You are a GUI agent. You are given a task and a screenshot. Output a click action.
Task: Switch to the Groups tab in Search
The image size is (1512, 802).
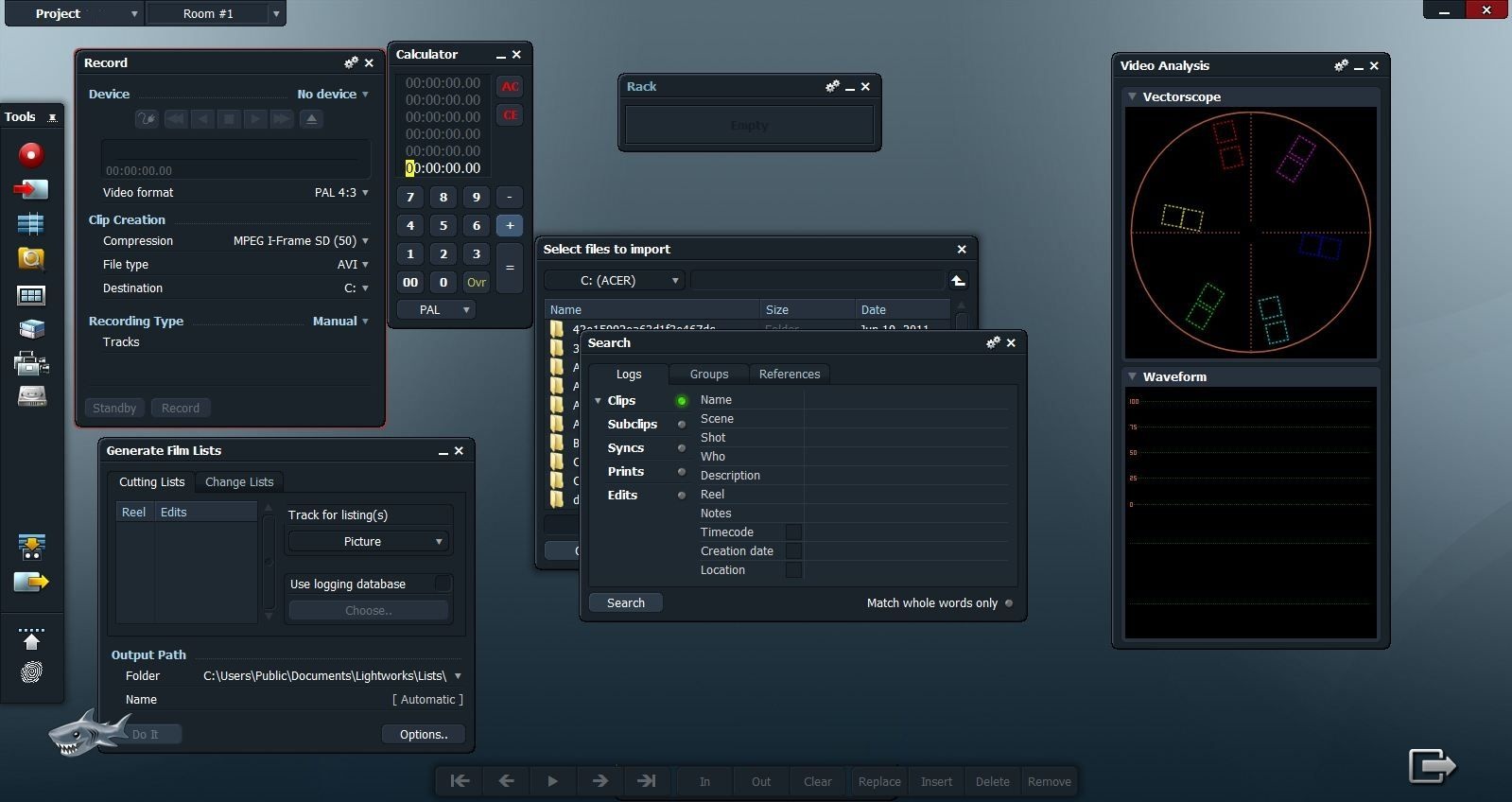click(x=708, y=375)
